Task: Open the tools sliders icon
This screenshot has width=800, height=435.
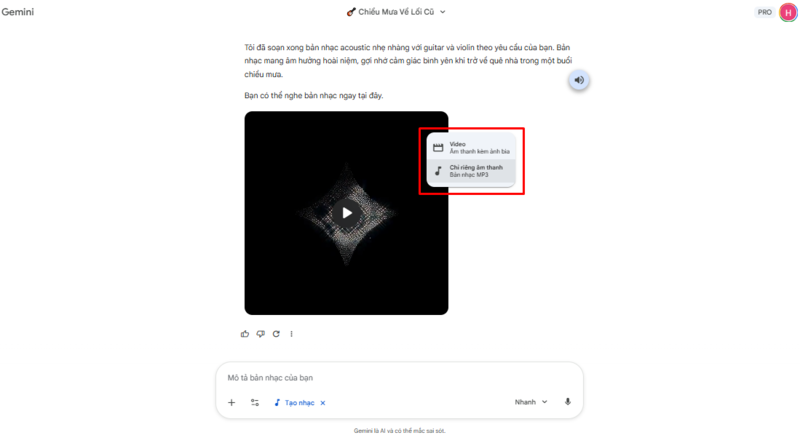Action: pos(255,402)
